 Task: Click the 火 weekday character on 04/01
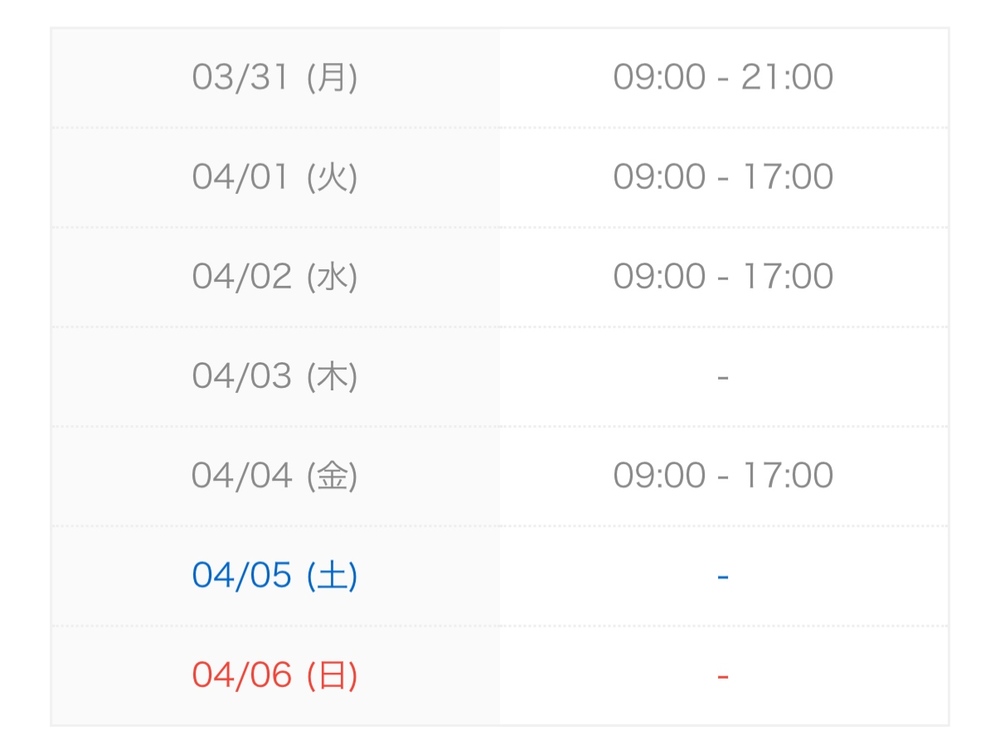pyautogui.click(x=332, y=177)
